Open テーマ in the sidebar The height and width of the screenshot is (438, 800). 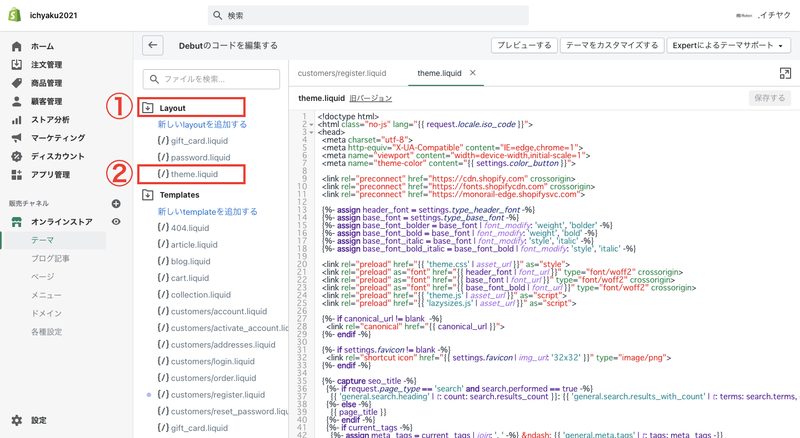(43, 240)
